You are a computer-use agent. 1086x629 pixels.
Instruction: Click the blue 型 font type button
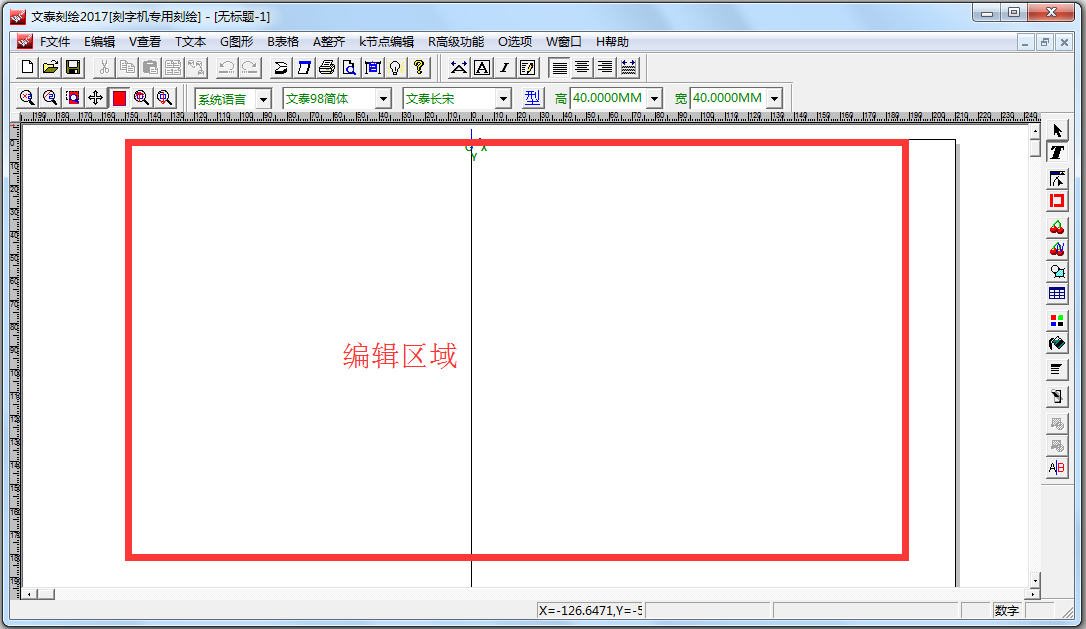532,98
